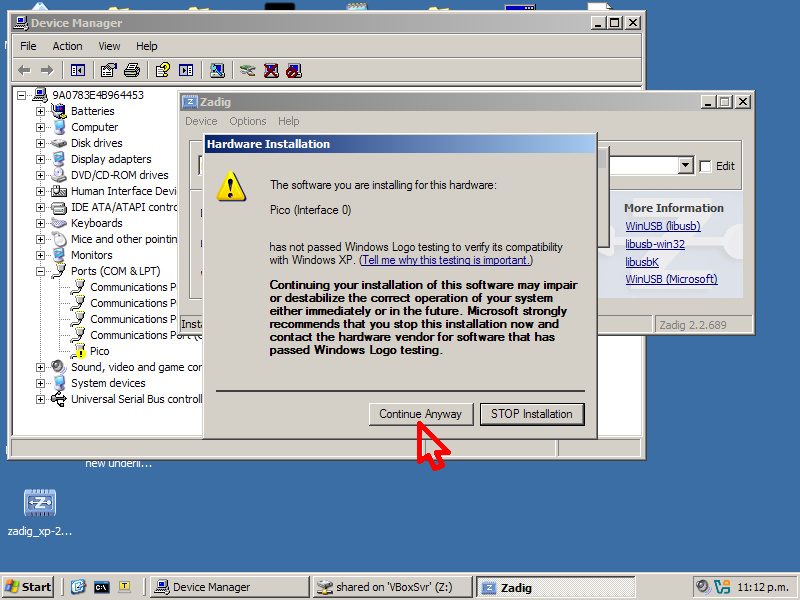Launch Internet Explorer from quick launch

pyautogui.click(x=79, y=587)
